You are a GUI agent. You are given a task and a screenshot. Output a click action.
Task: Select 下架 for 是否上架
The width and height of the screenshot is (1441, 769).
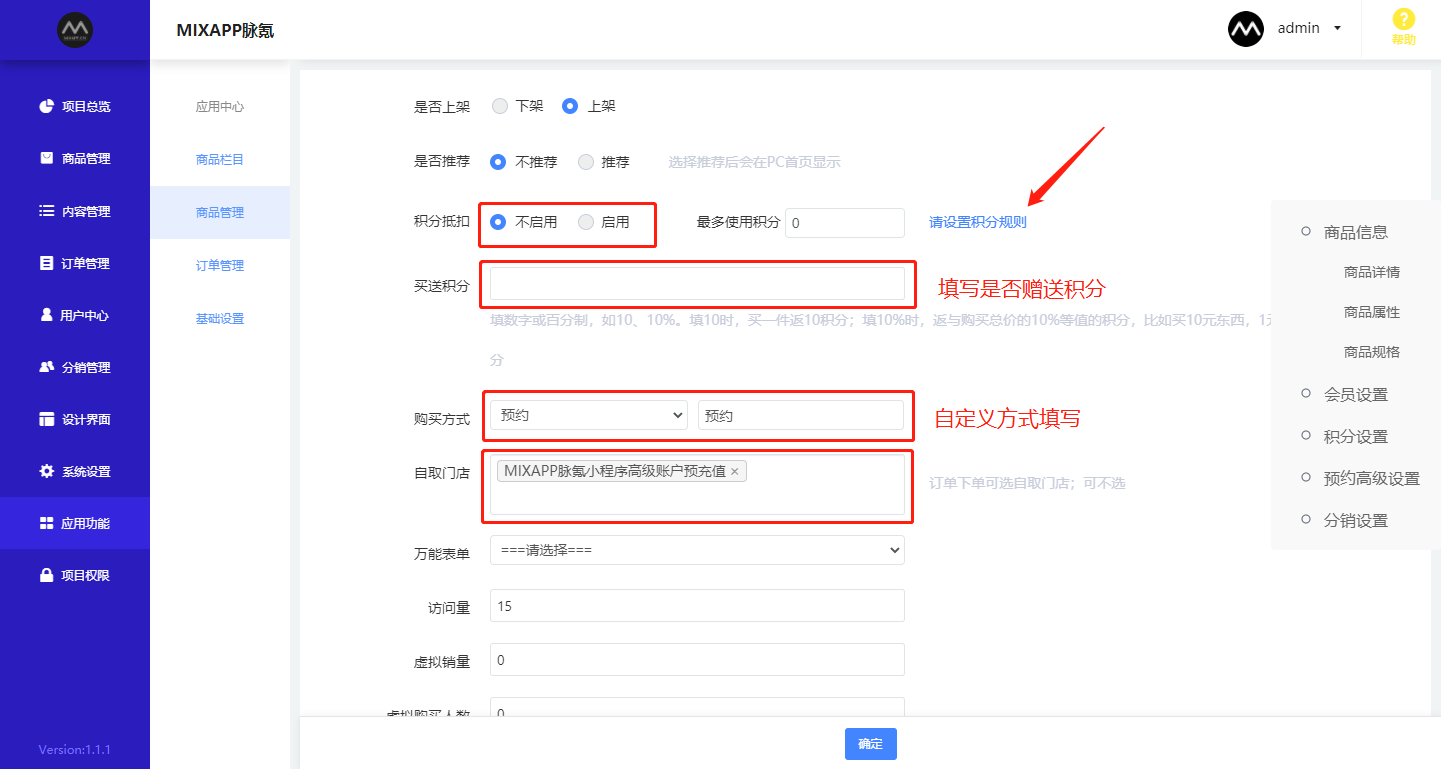coord(500,106)
